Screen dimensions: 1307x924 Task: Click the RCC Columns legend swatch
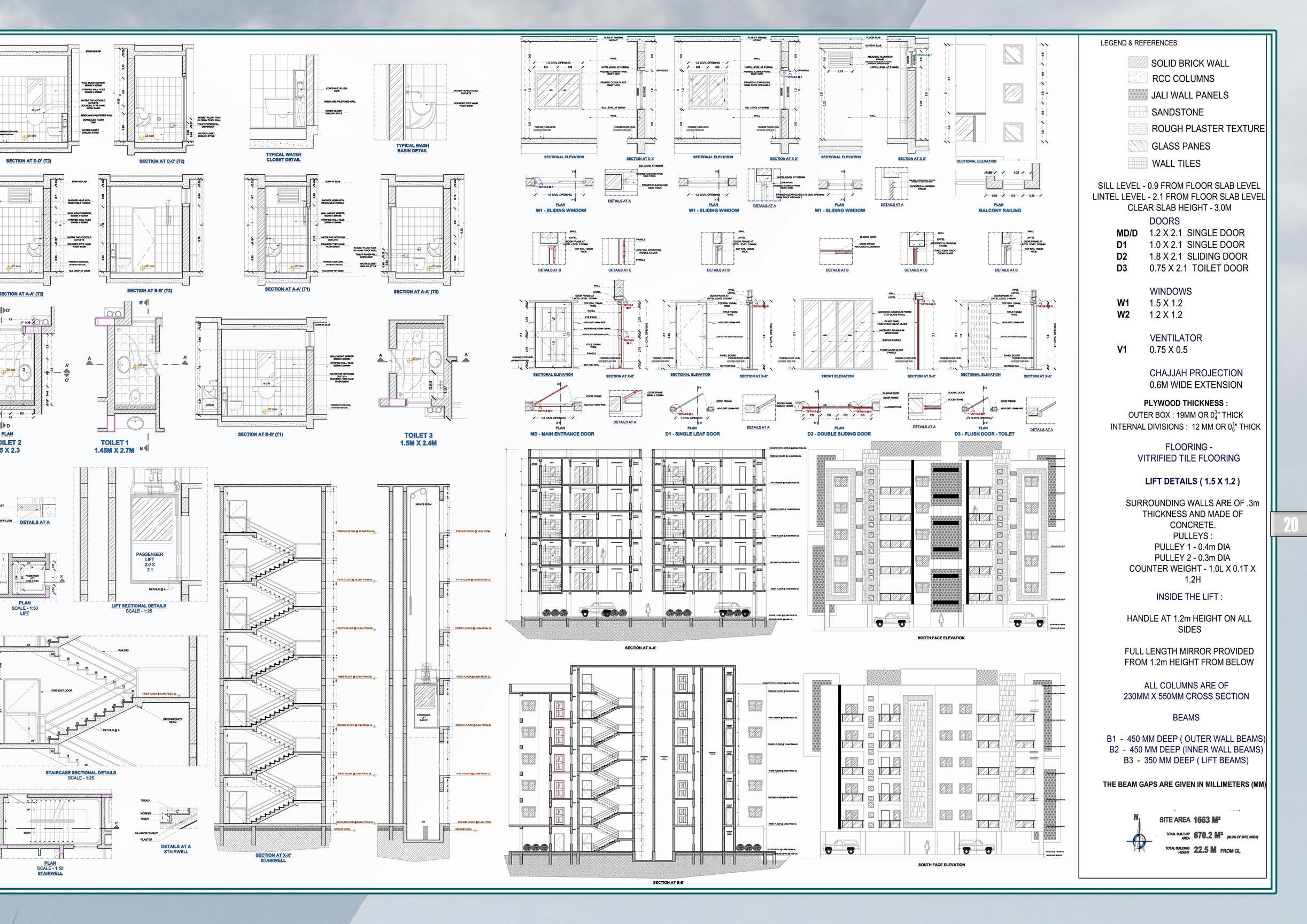pos(1138,79)
